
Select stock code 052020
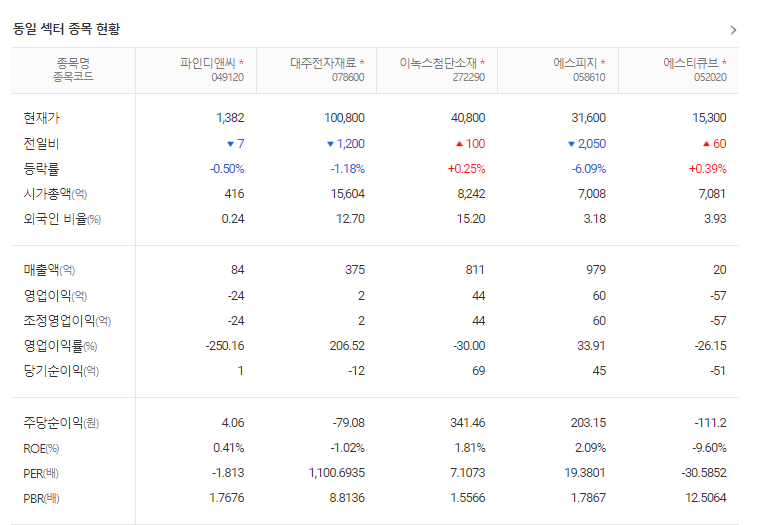pos(710,77)
